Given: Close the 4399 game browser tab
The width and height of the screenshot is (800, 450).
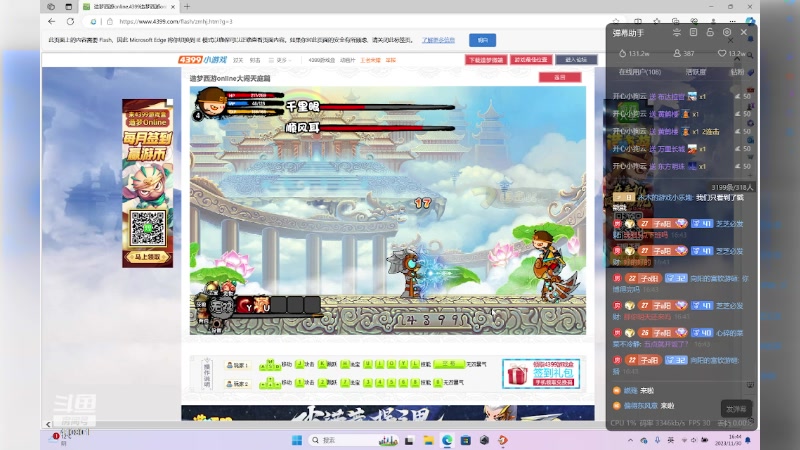Looking at the screenshot, I should click(173, 7).
